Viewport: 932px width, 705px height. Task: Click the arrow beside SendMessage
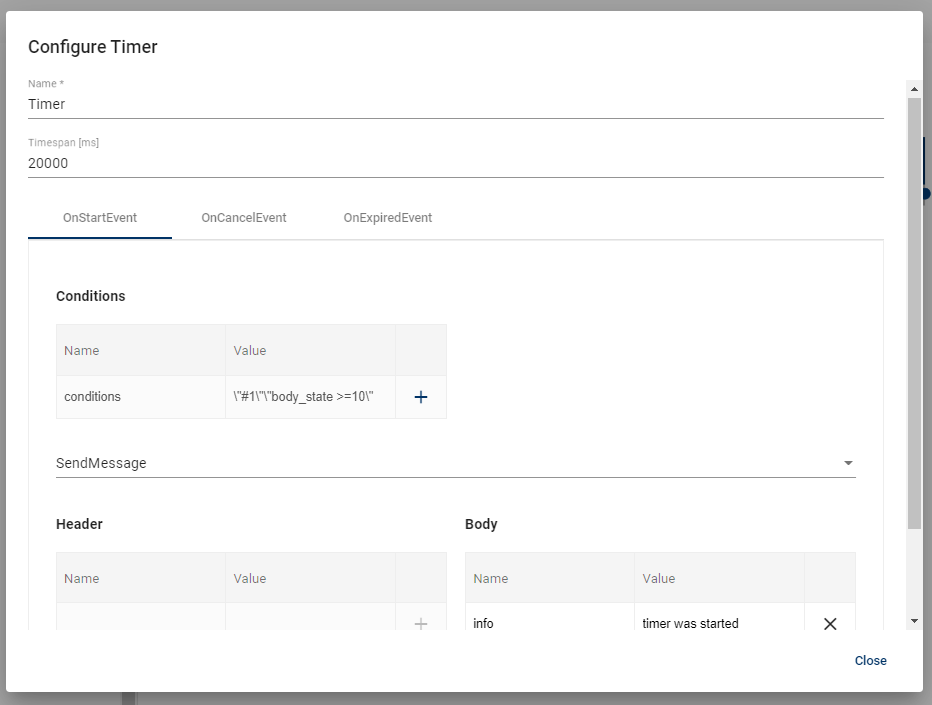tap(848, 463)
